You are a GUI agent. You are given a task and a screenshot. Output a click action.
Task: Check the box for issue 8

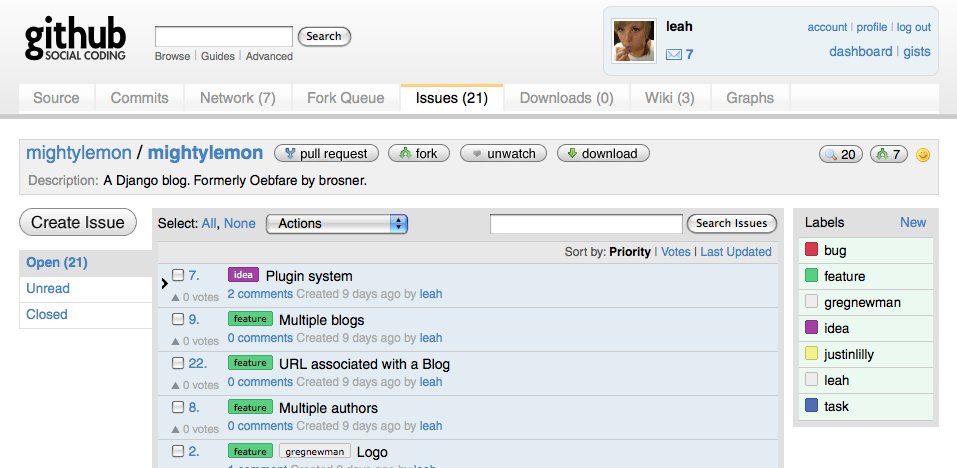click(178, 407)
